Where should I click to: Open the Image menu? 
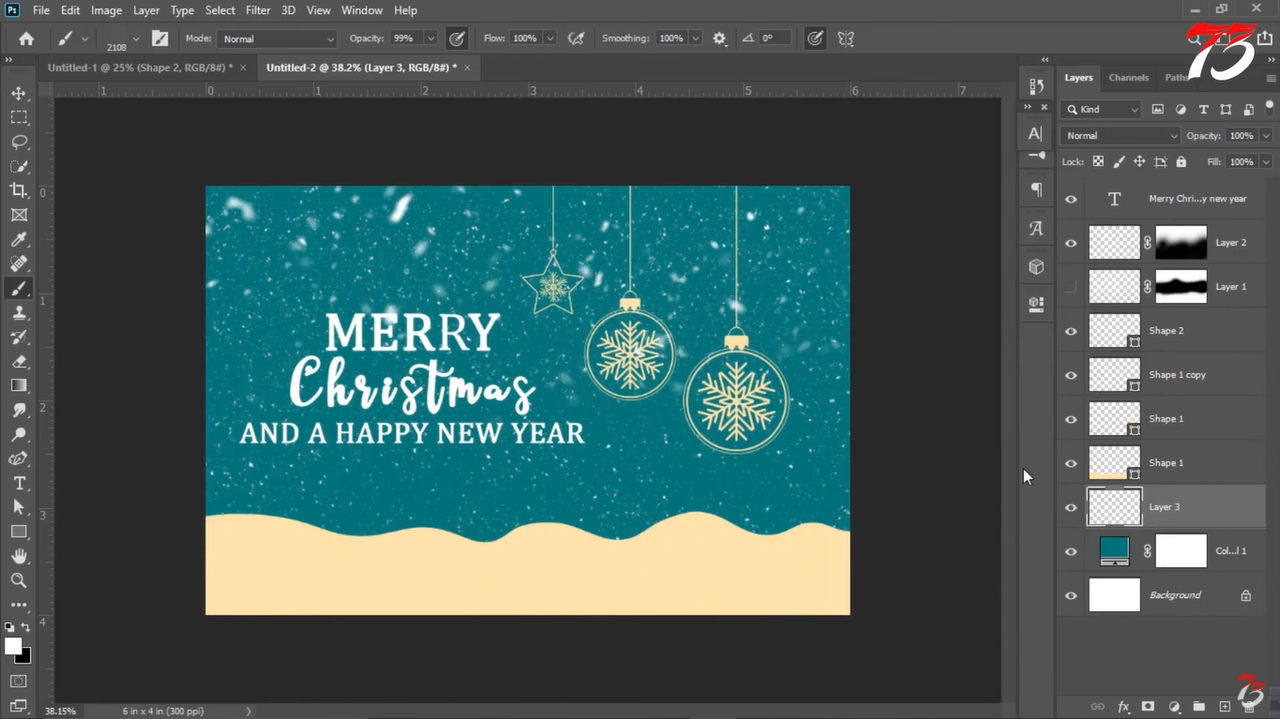pyautogui.click(x=106, y=10)
